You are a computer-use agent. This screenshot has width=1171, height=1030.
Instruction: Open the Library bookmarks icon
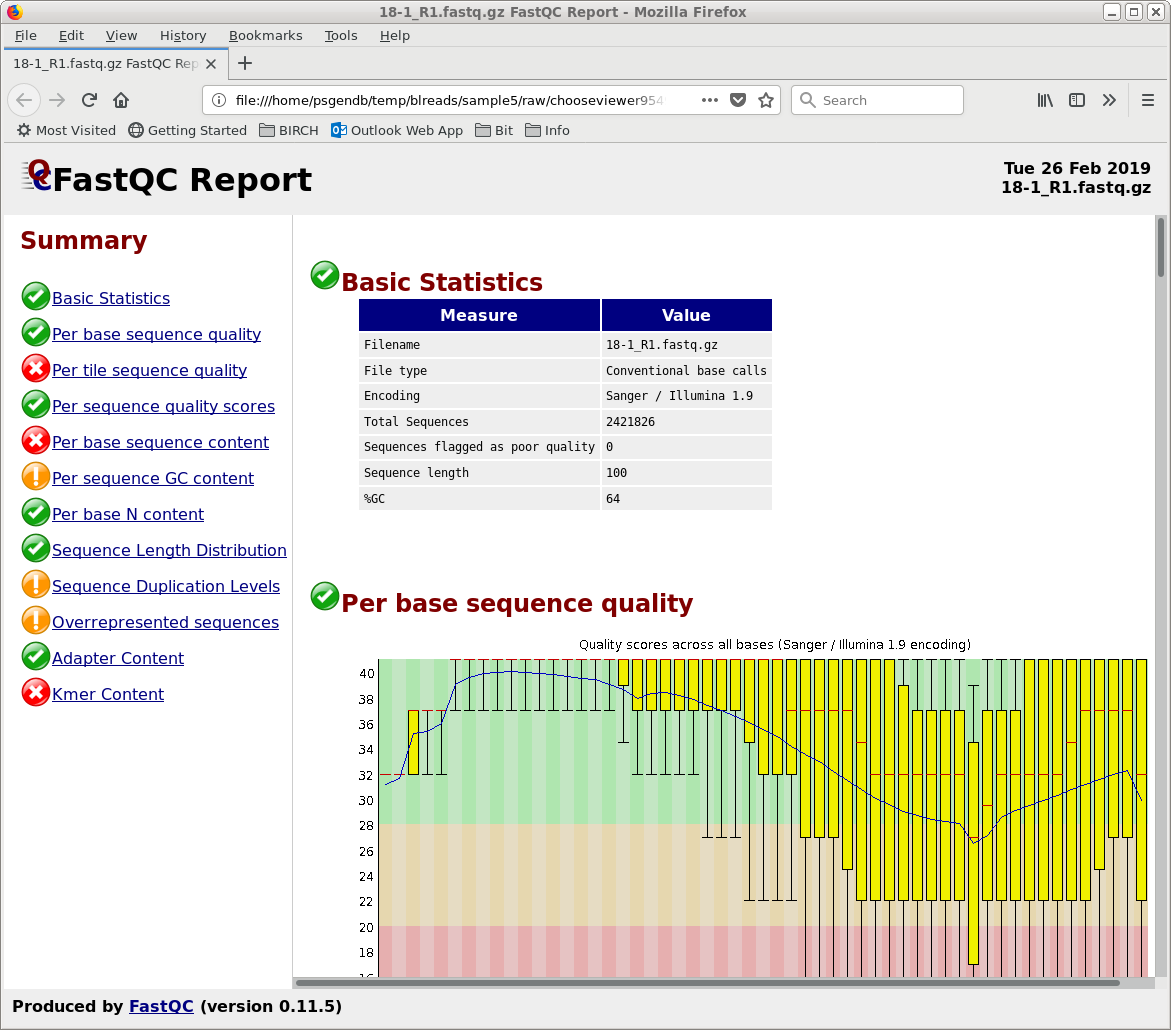1045,100
